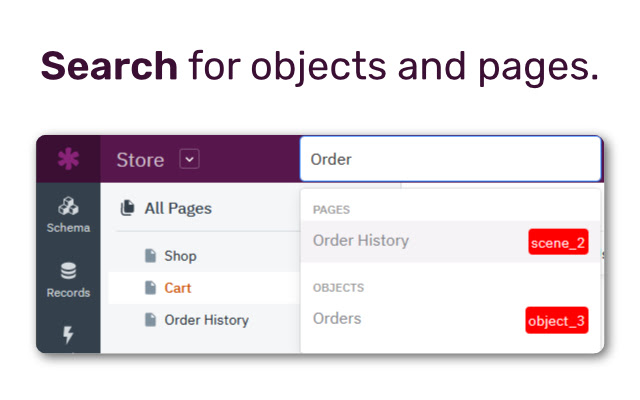Select Order History search result
Screen dimensions: 640x400
(x=451, y=242)
